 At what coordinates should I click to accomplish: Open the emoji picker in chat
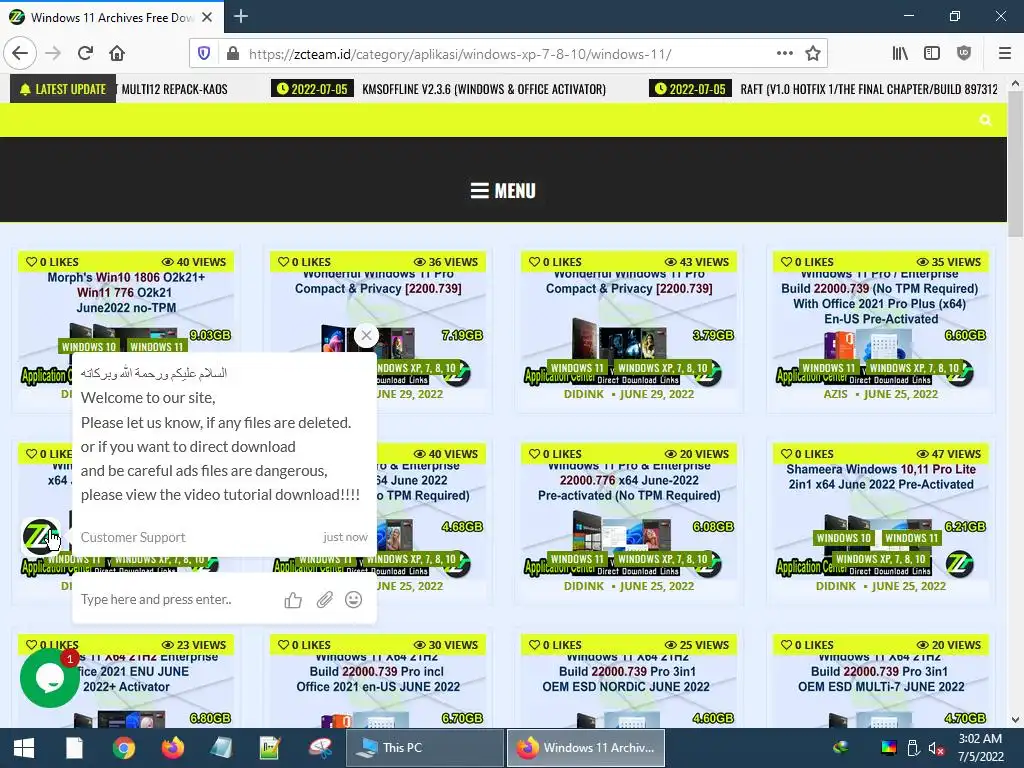click(353, 600)
